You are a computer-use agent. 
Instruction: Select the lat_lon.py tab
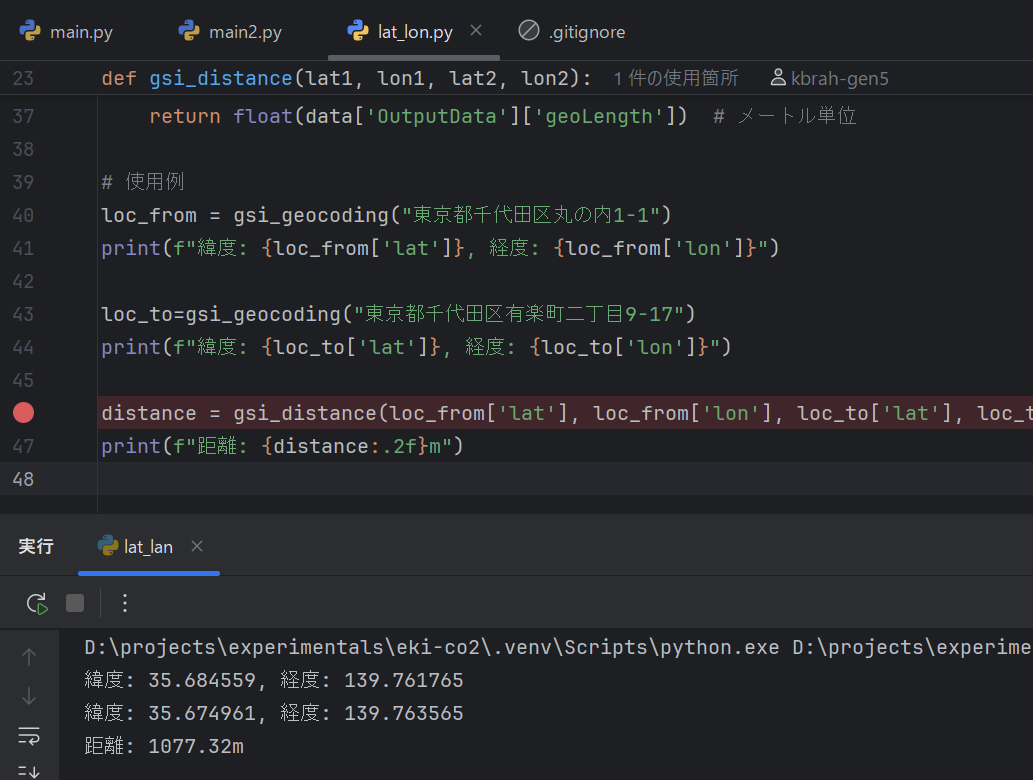[x=415, y=31]
